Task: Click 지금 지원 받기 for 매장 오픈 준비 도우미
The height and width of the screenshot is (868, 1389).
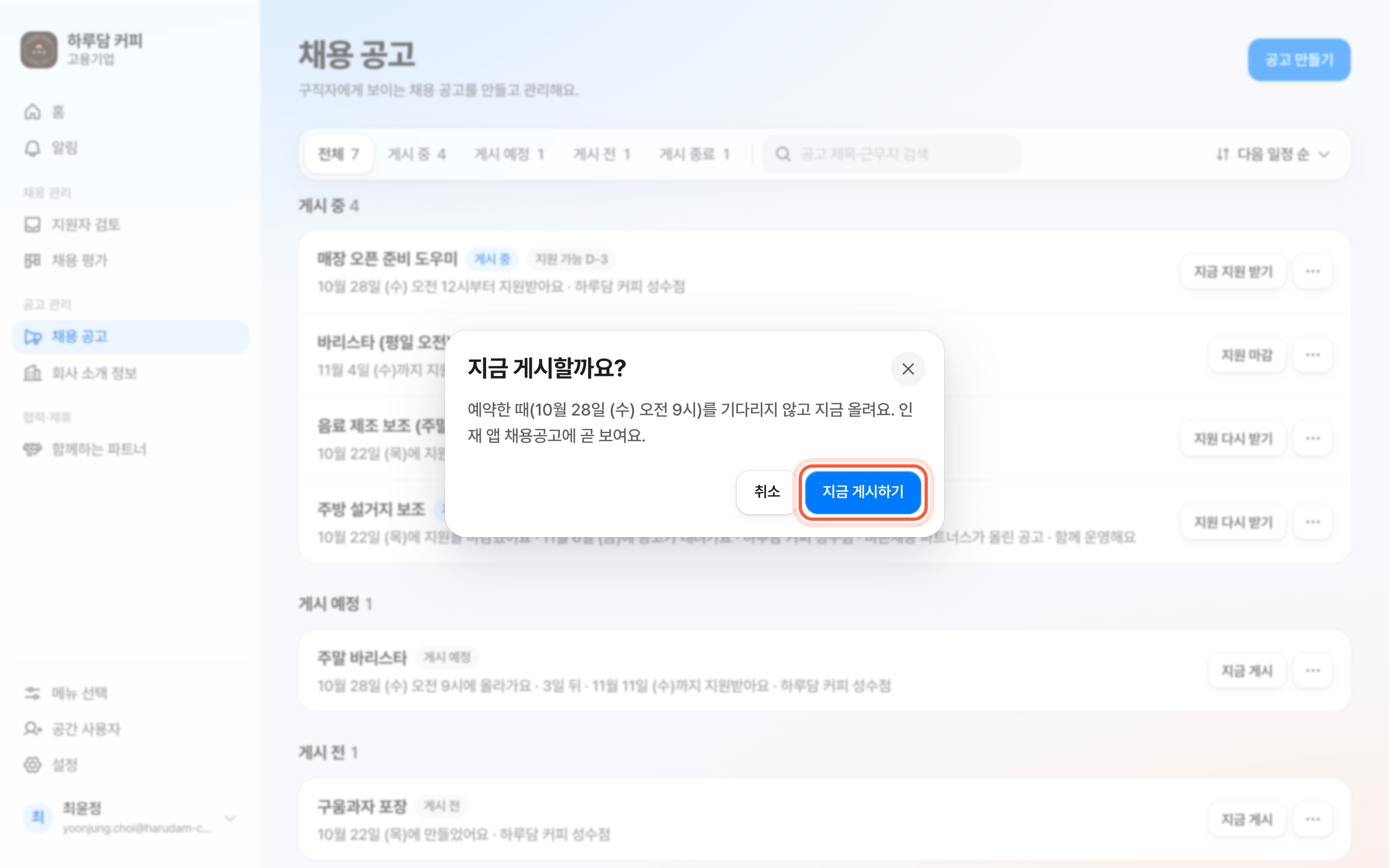Action: 1233,272
